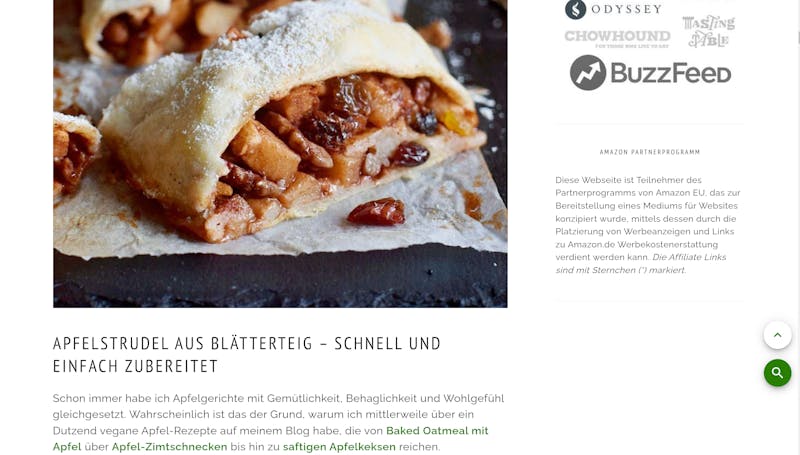The width and height of the screenshot is (800, 455).
Task: Click the intro paragraph starting Schon immer
Action: pos(279,422)
